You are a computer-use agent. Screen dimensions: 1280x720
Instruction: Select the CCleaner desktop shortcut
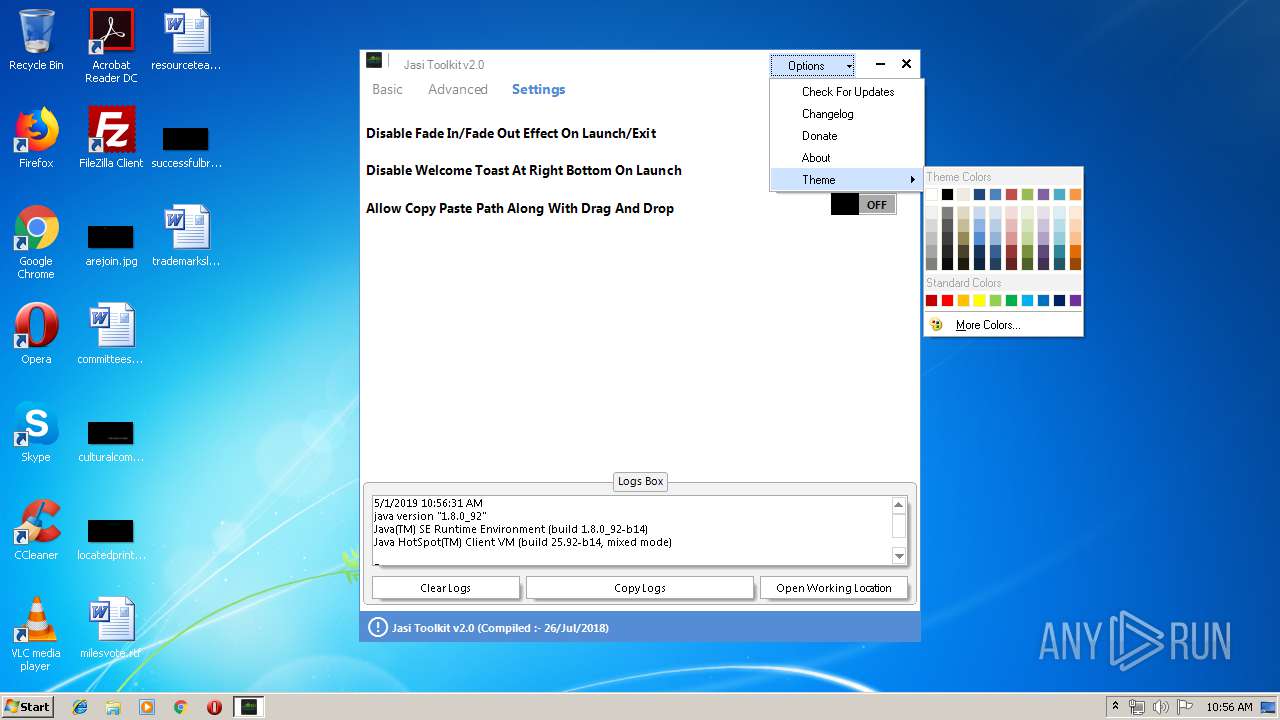pyautogui.click(x=36, y=530)
